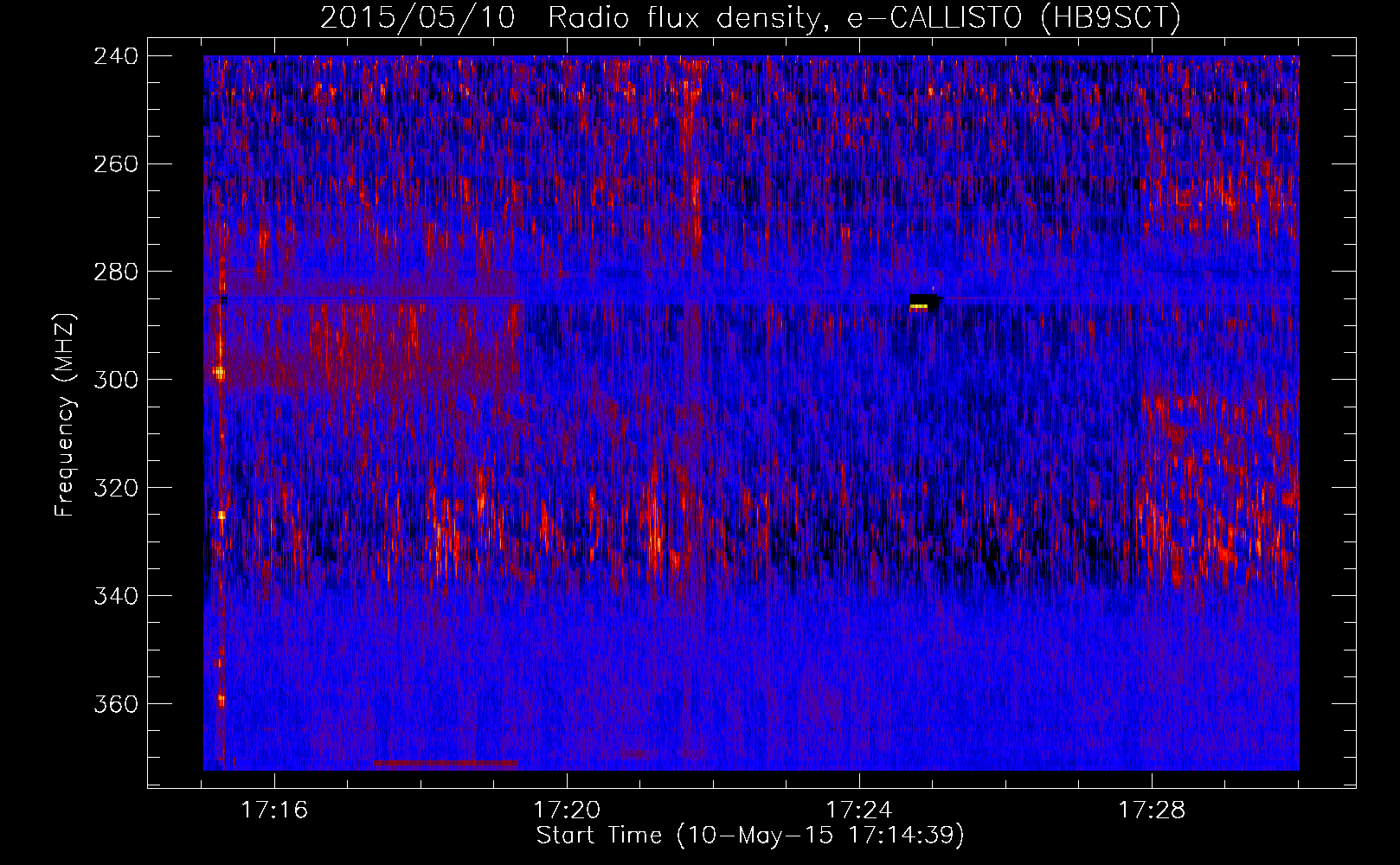Click the 17:16 time tick label
1400x865 pixels.
coord(274,811)
